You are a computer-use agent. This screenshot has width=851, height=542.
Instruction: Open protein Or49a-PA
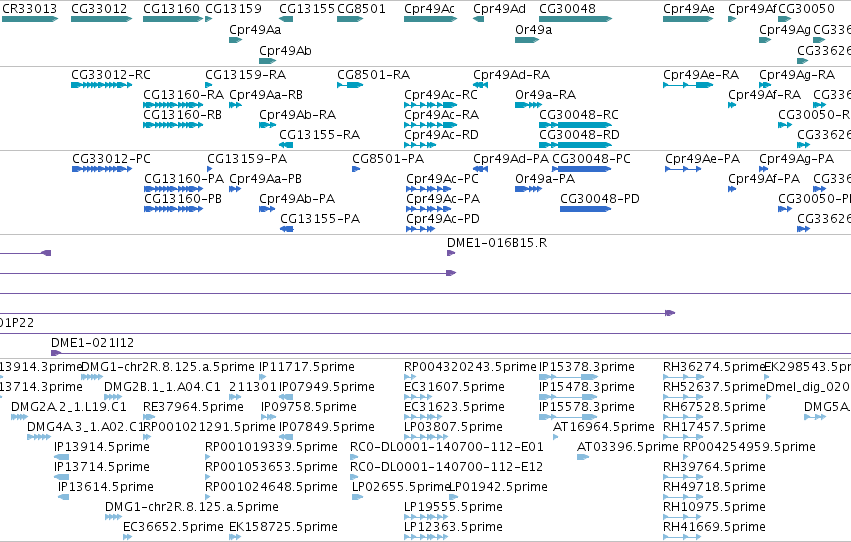click(x=545, y=179)
